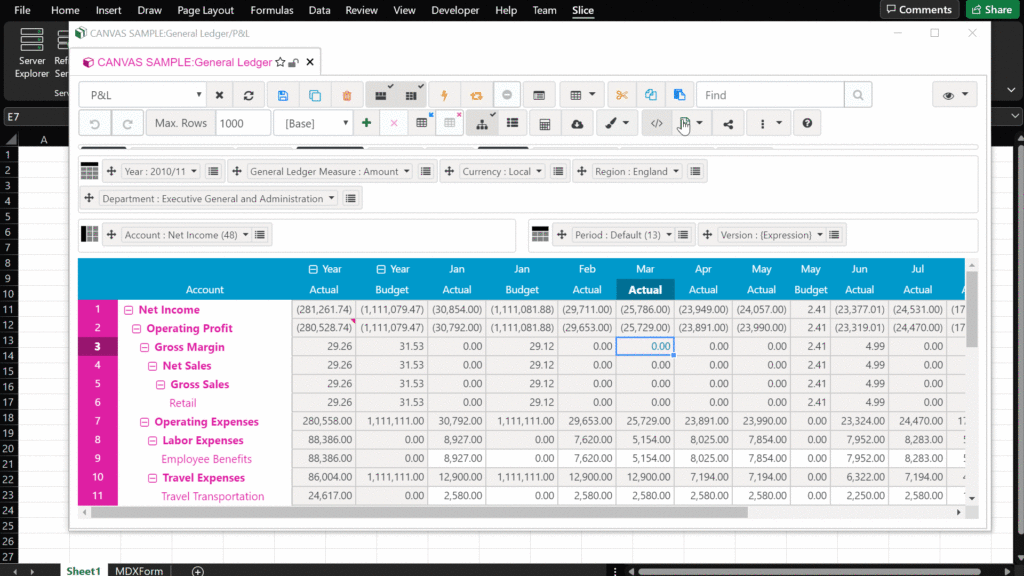
Task: Switch to the MDXForm sheet tab
Action: point(138,570)
